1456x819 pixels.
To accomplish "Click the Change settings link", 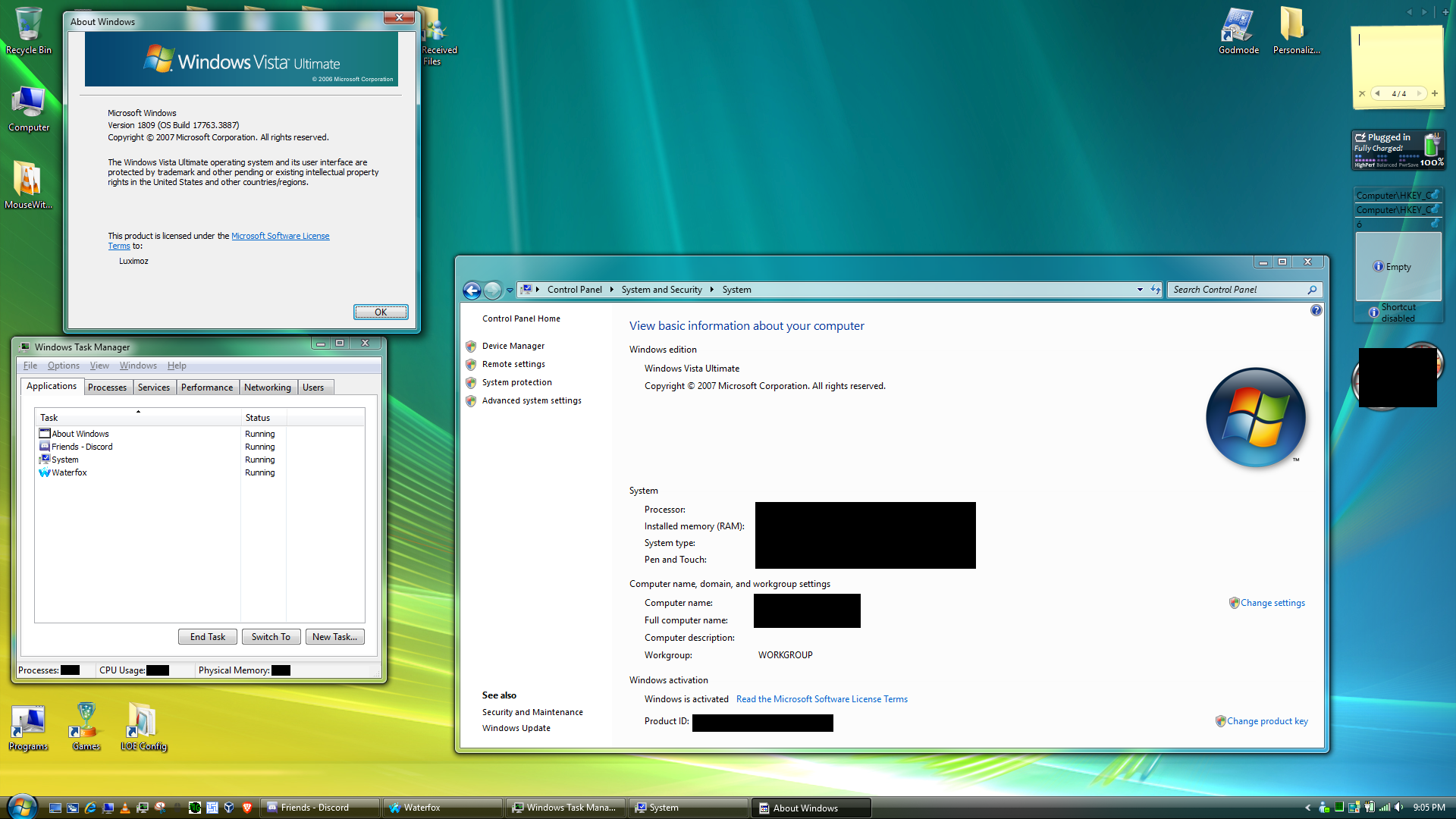I will [1272, 603].
